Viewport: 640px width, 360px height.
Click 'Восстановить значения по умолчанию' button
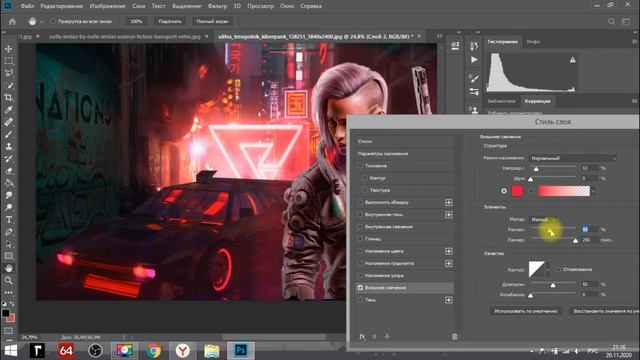pyautogui.click(x=604, y=311)
